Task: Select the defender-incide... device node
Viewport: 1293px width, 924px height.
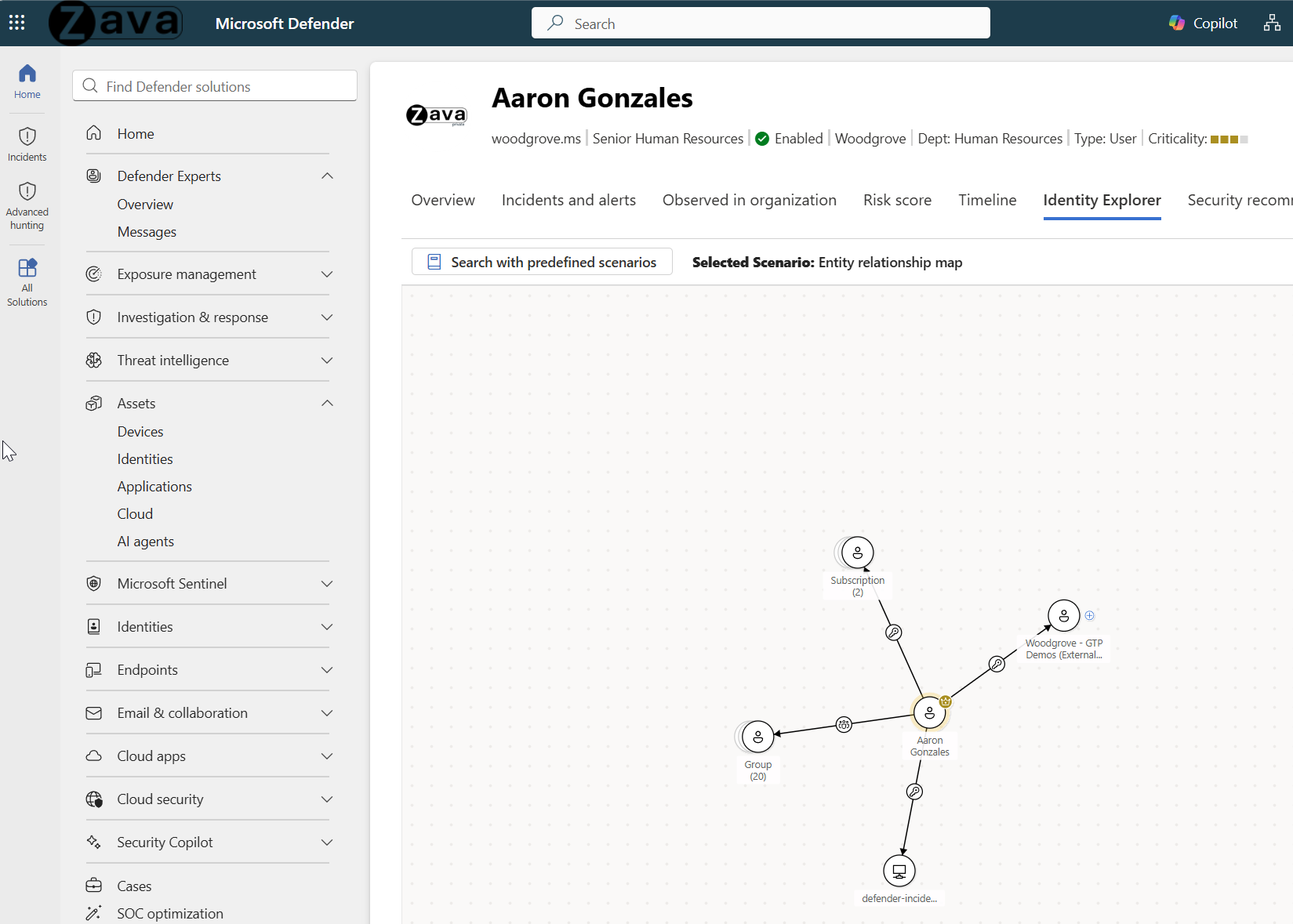Action: [x=899, y=871]
